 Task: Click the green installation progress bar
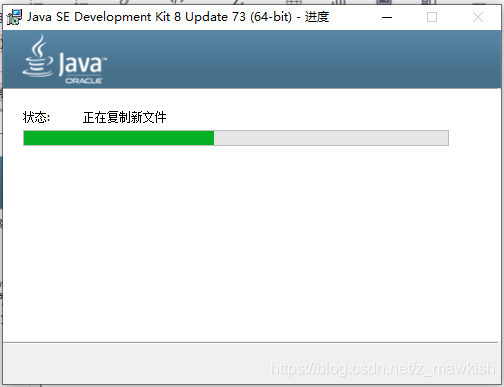coord(236,138)
